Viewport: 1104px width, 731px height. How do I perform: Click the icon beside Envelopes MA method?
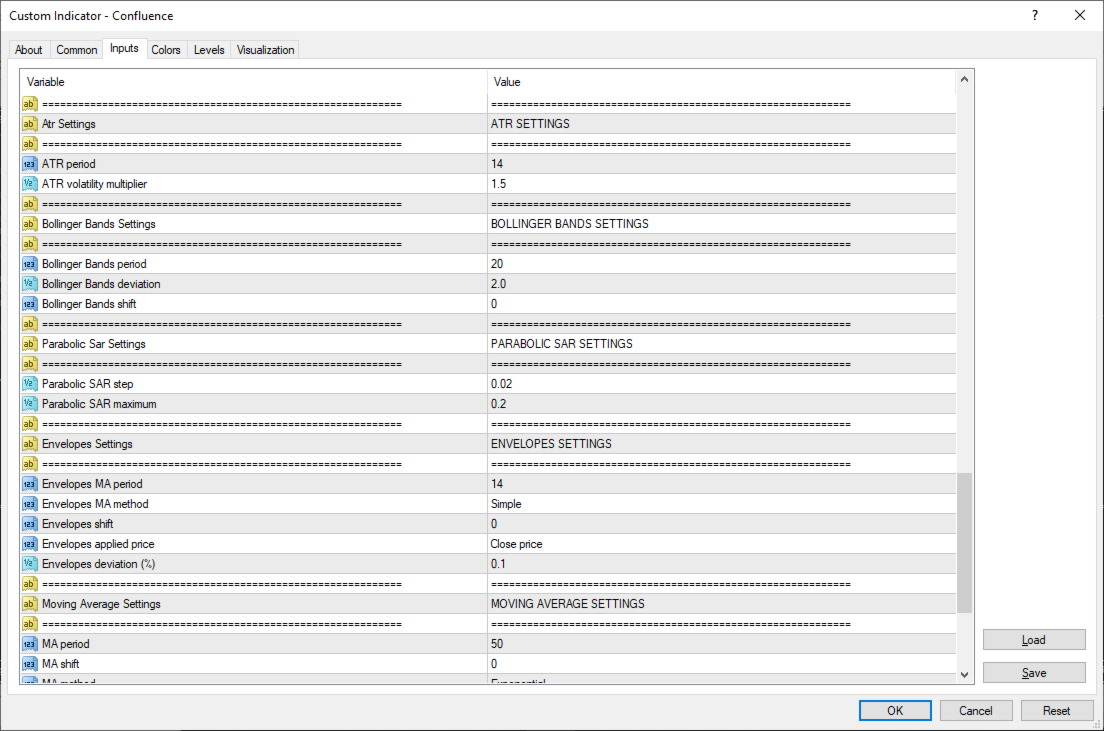click(x=29, y=504)
